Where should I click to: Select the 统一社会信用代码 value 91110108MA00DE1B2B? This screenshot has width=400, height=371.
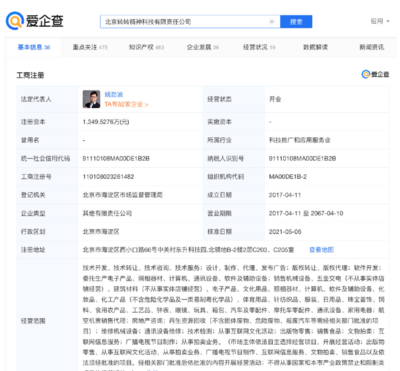[116, 158]
